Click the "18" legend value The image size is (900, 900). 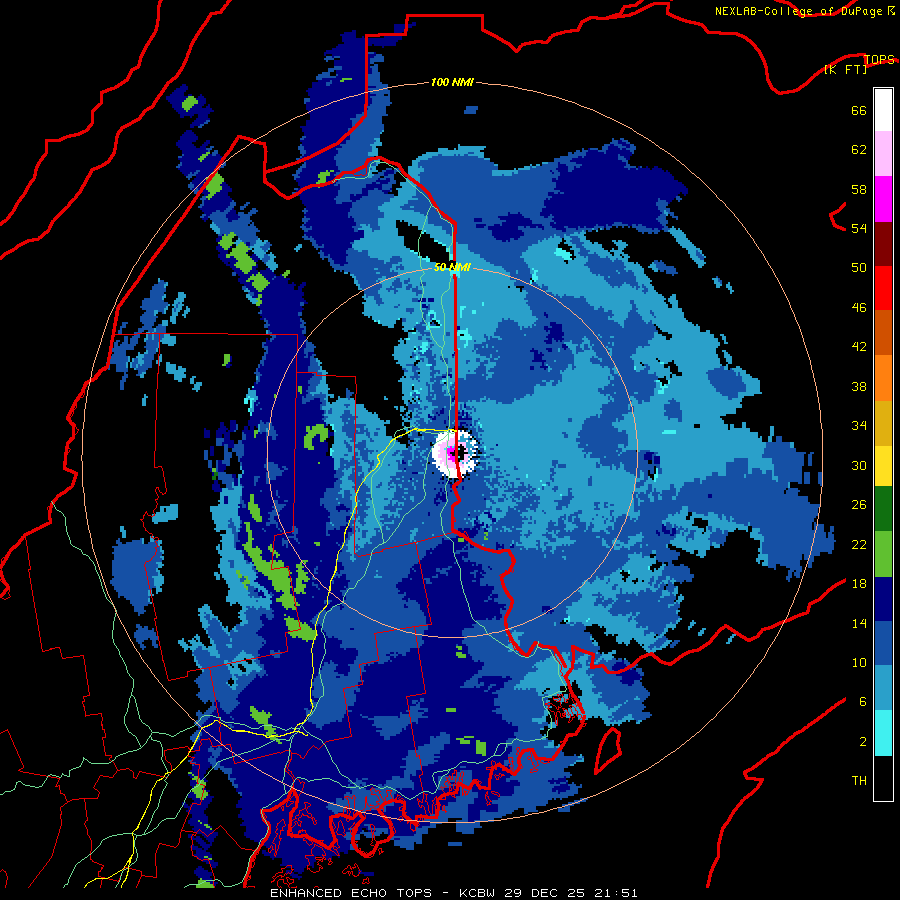point(859,584)
